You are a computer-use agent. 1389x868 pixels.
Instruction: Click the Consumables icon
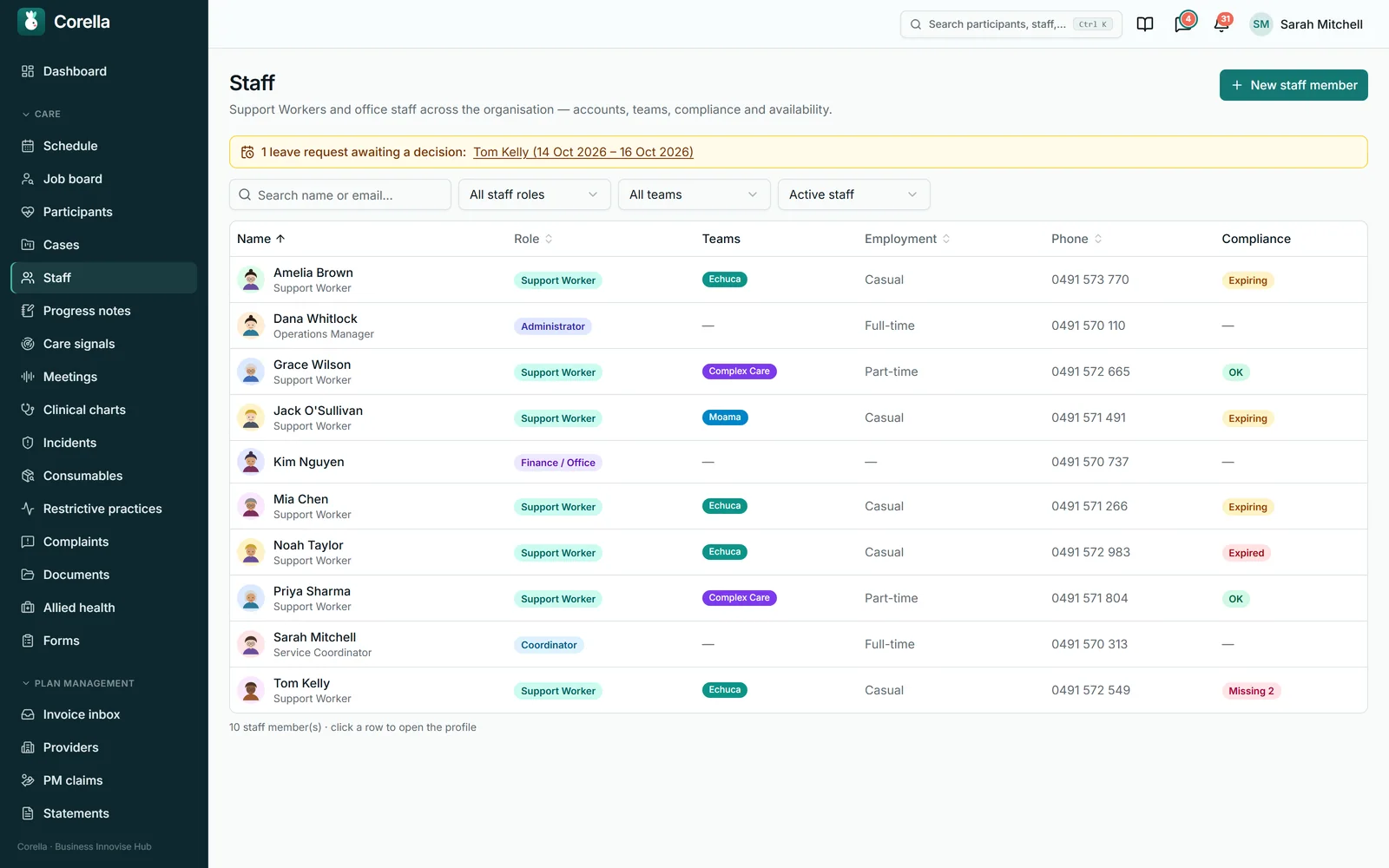pyautogui.click(x=28, y=476)
